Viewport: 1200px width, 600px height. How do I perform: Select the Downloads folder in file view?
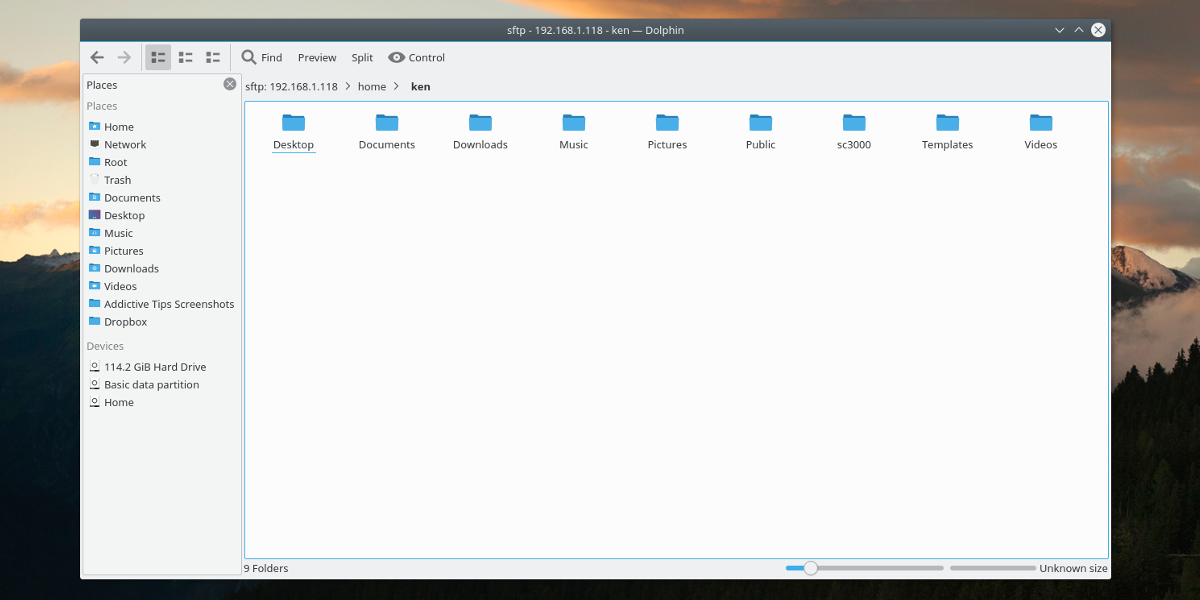point(480,123)
